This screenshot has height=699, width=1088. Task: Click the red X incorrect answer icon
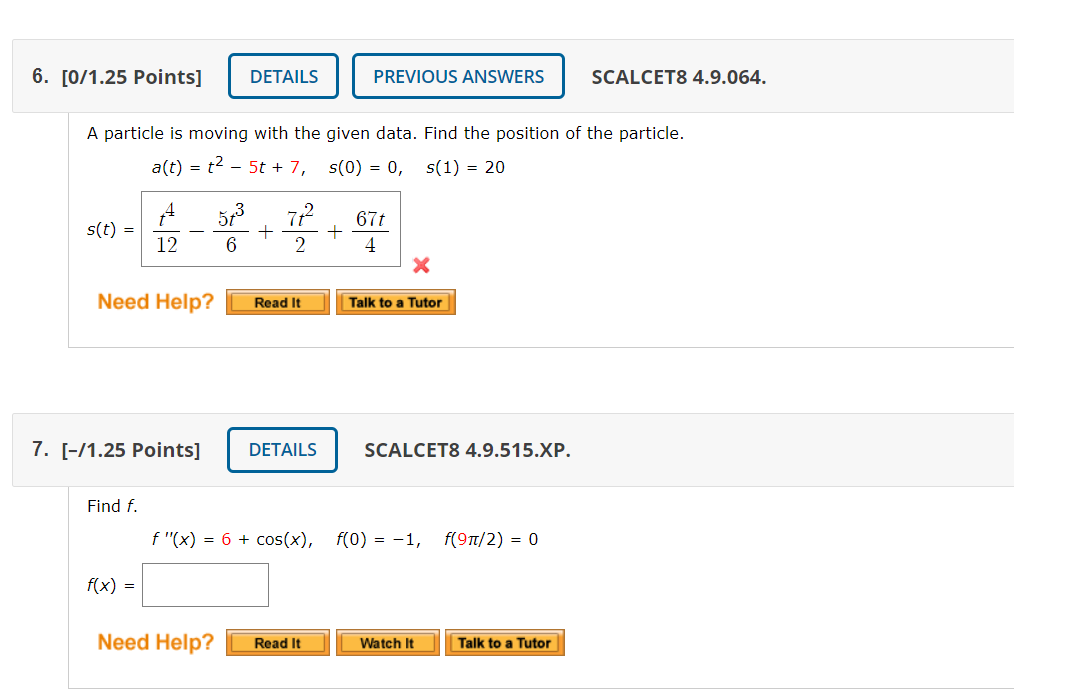coord(421,266)
